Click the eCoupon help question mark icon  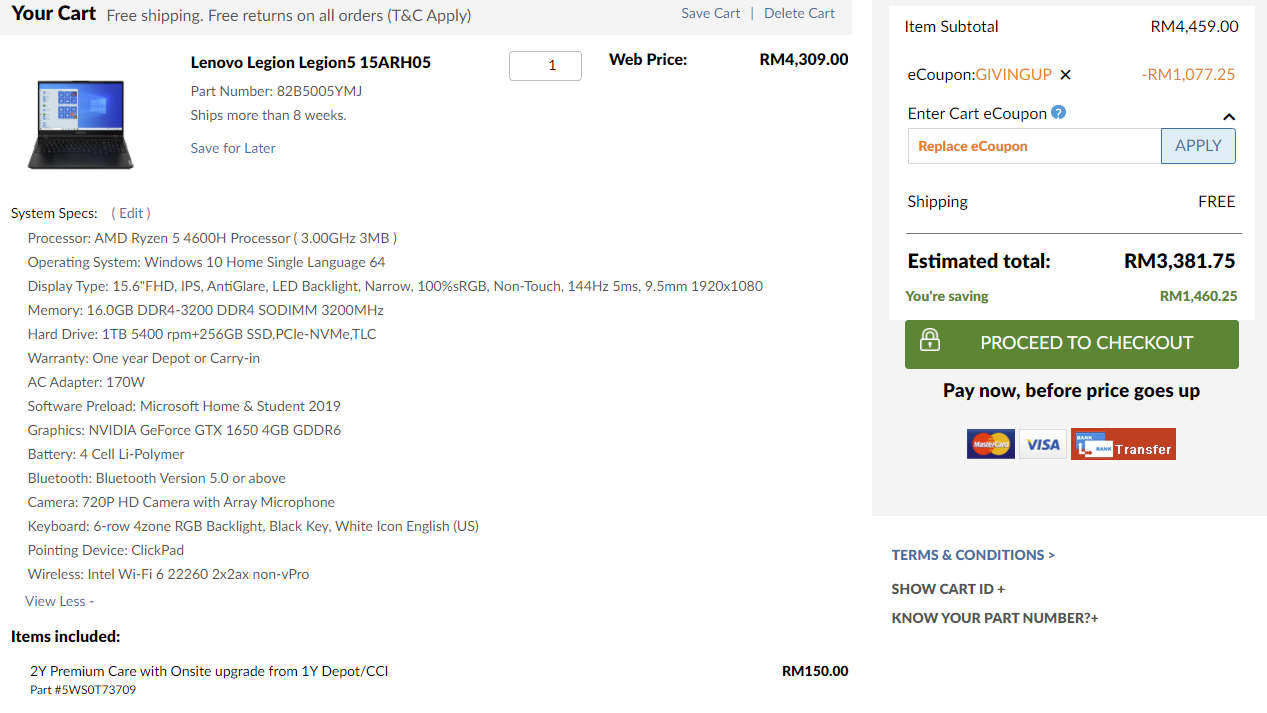click(x=1058, y=113)
